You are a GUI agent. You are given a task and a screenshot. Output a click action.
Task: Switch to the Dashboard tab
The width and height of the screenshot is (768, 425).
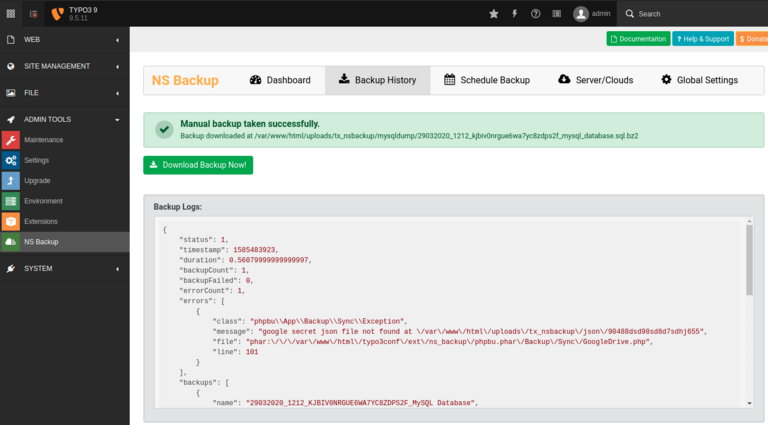tap(280, 80)
